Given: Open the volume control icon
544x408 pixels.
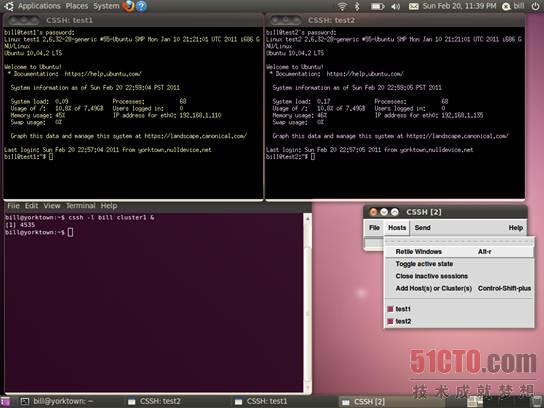Looking at the screenshot, I should pyautogui.click(x=396, y=6).
